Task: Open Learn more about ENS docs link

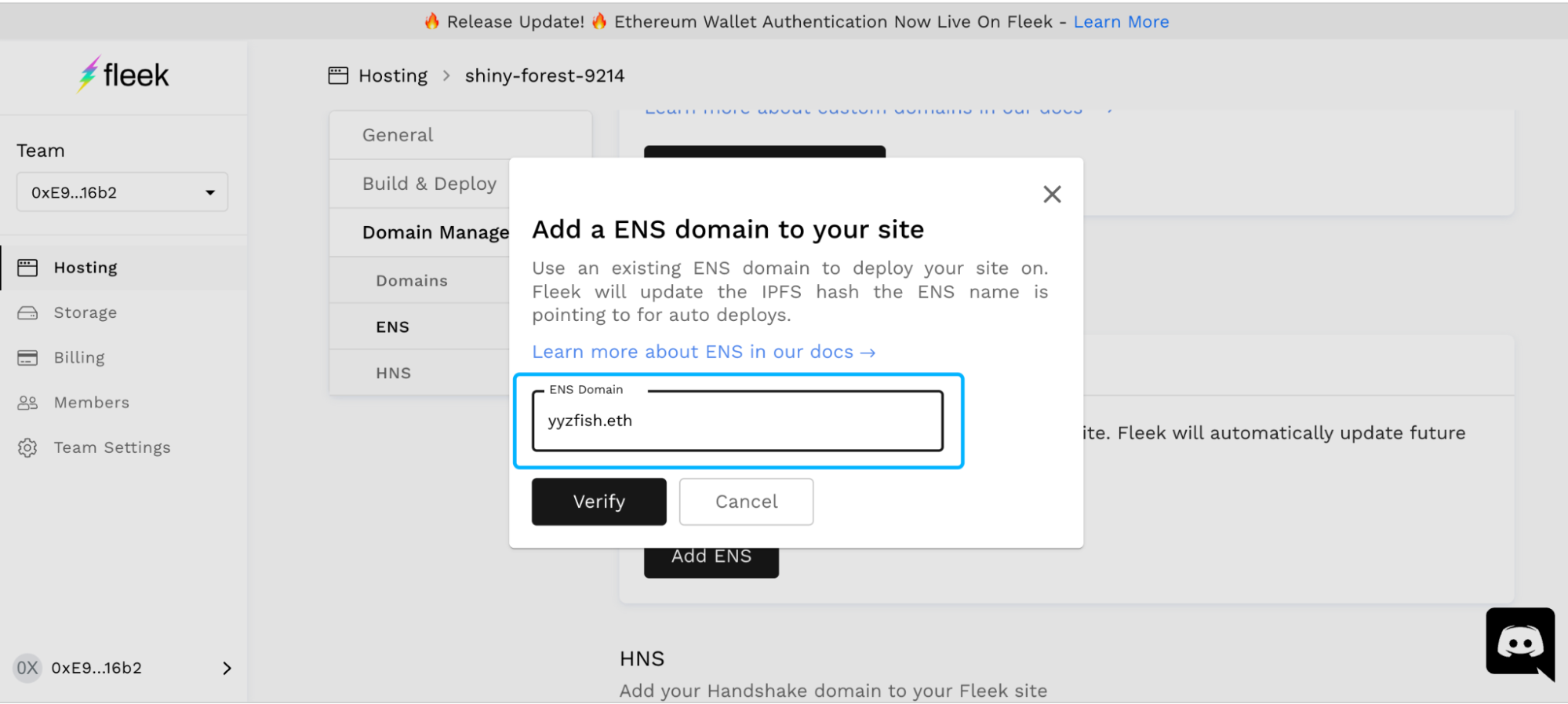Action: click(703, 352)
